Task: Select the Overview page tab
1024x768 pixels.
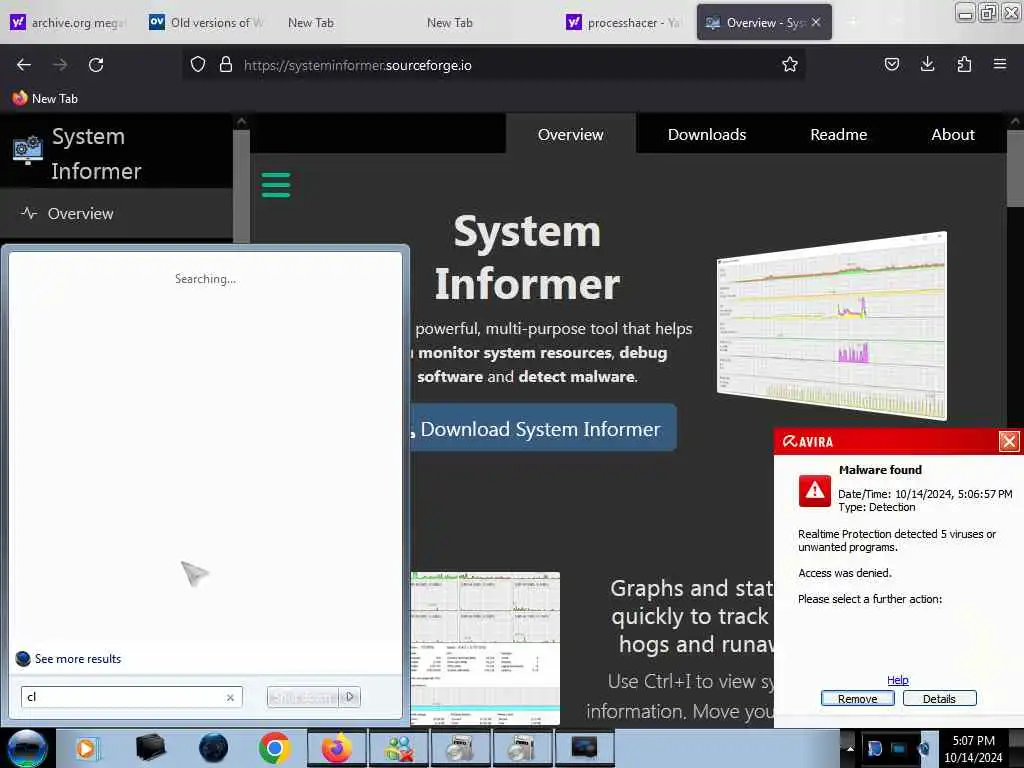Action: [x=571, y=135]
